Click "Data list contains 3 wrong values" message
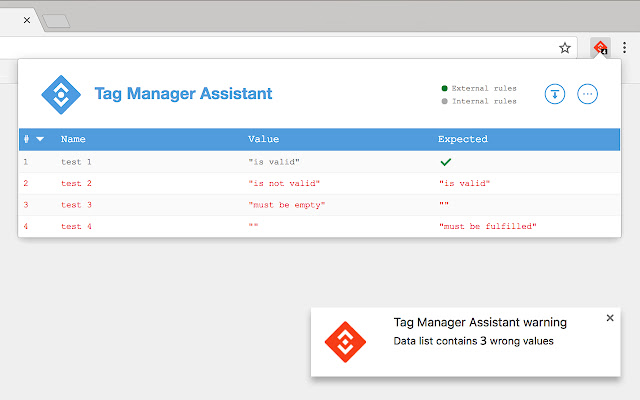Viewport: 640px width, 400px height. coord(473,341)
